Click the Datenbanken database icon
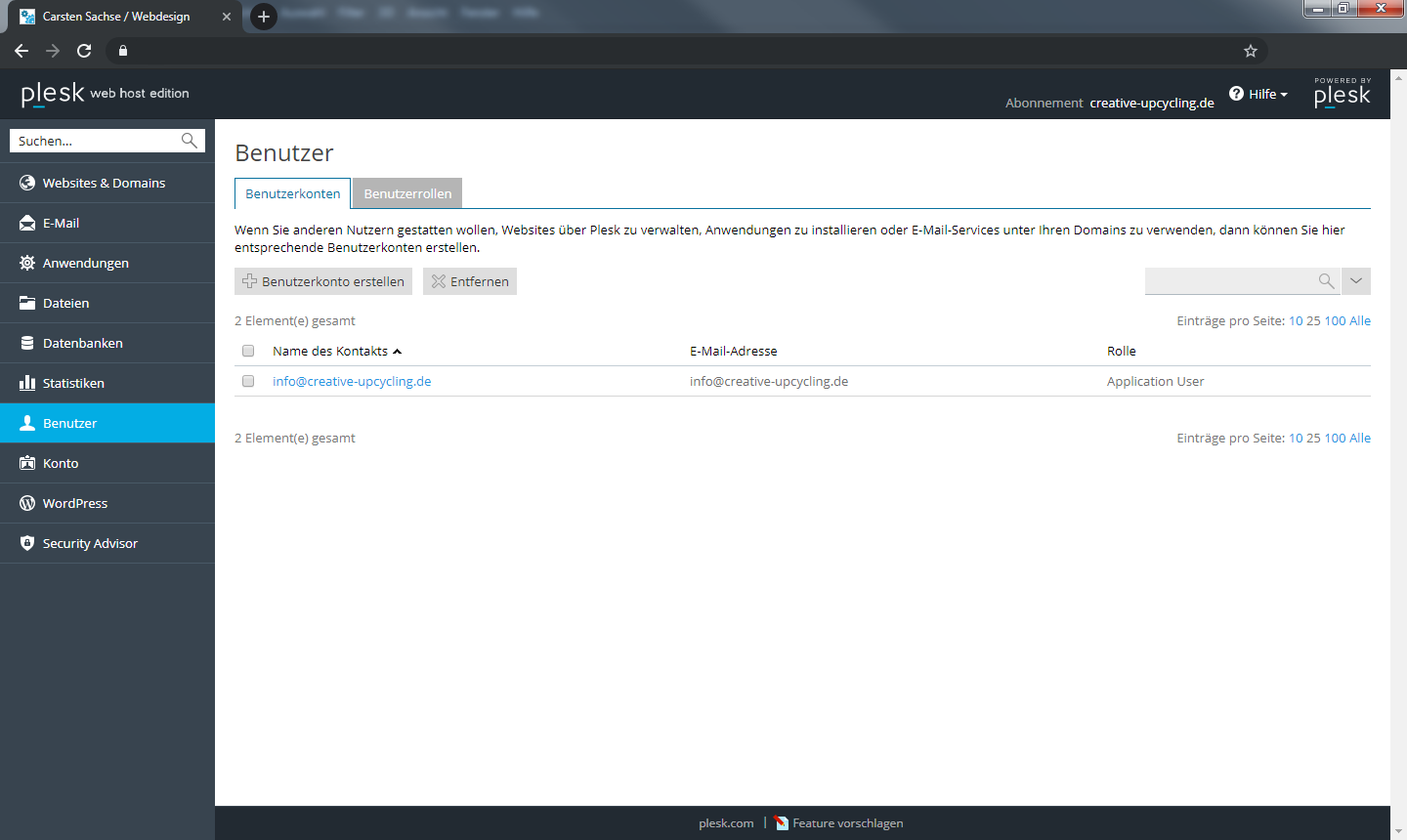 [27, 343]
